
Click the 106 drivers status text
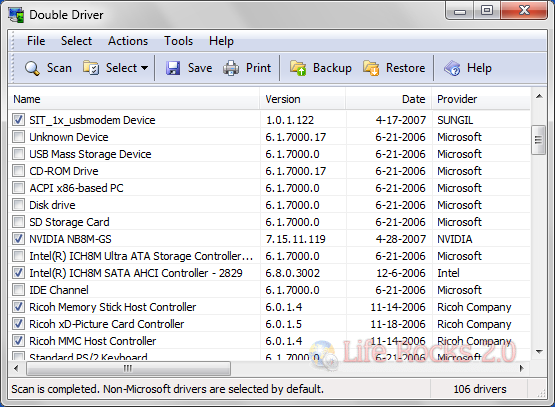(x=480, y=389)
